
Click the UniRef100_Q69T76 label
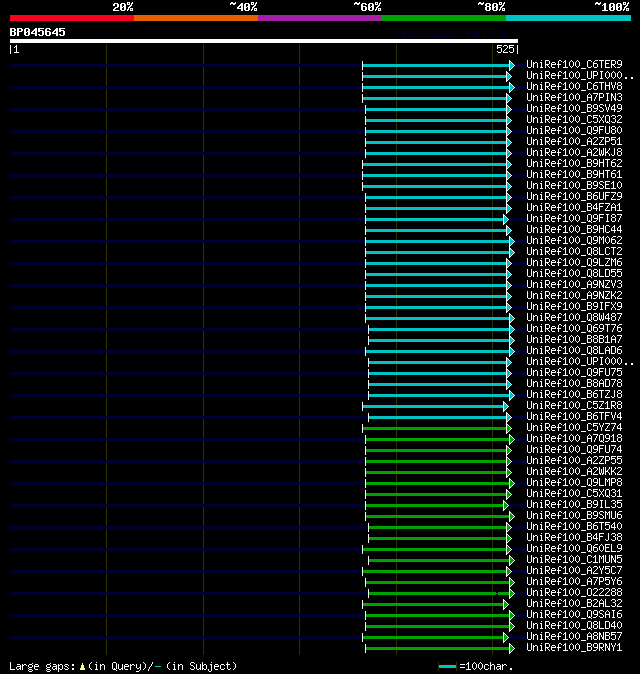pos(574,328)
